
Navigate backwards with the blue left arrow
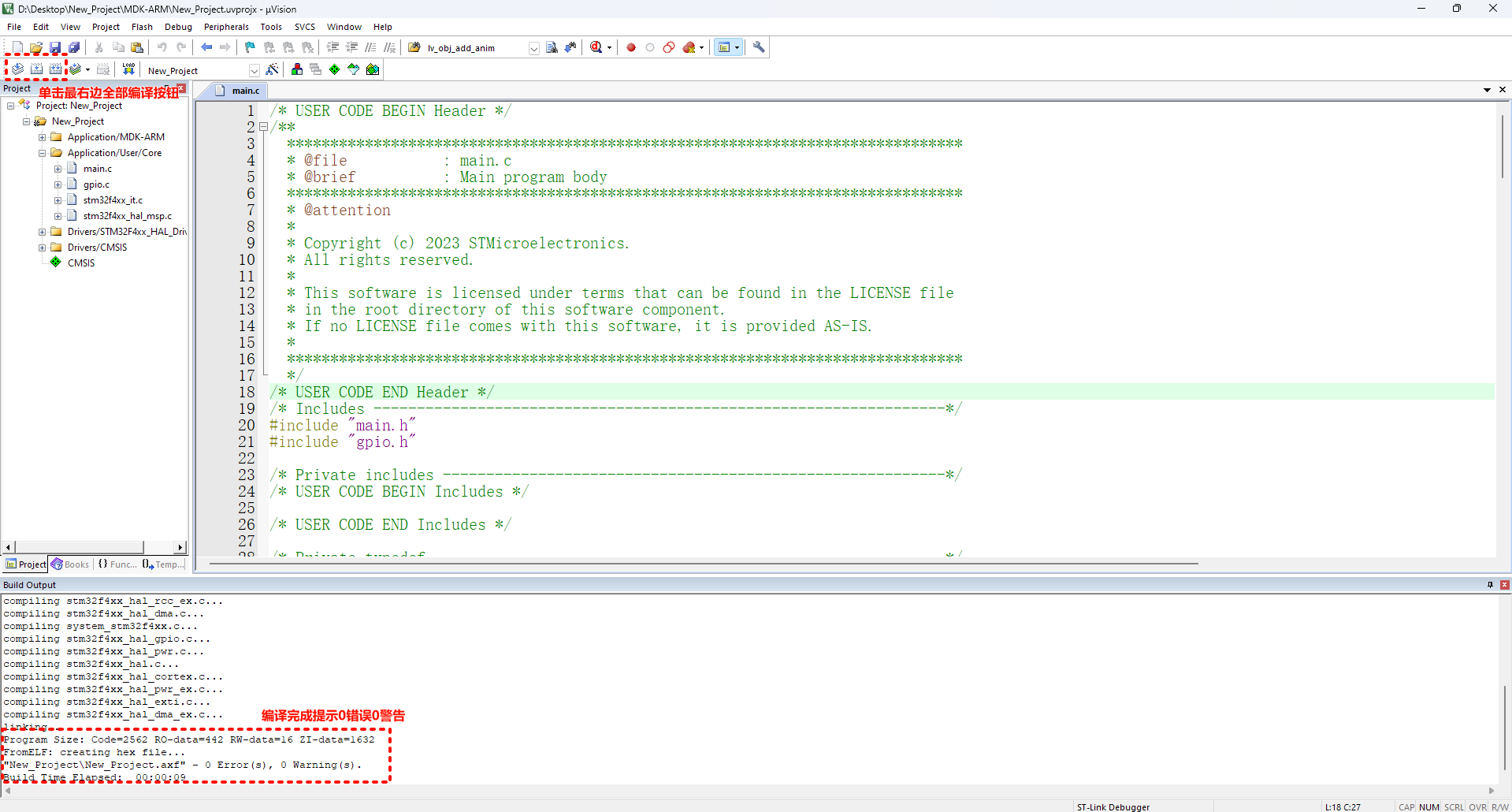[x=206, y=47]
